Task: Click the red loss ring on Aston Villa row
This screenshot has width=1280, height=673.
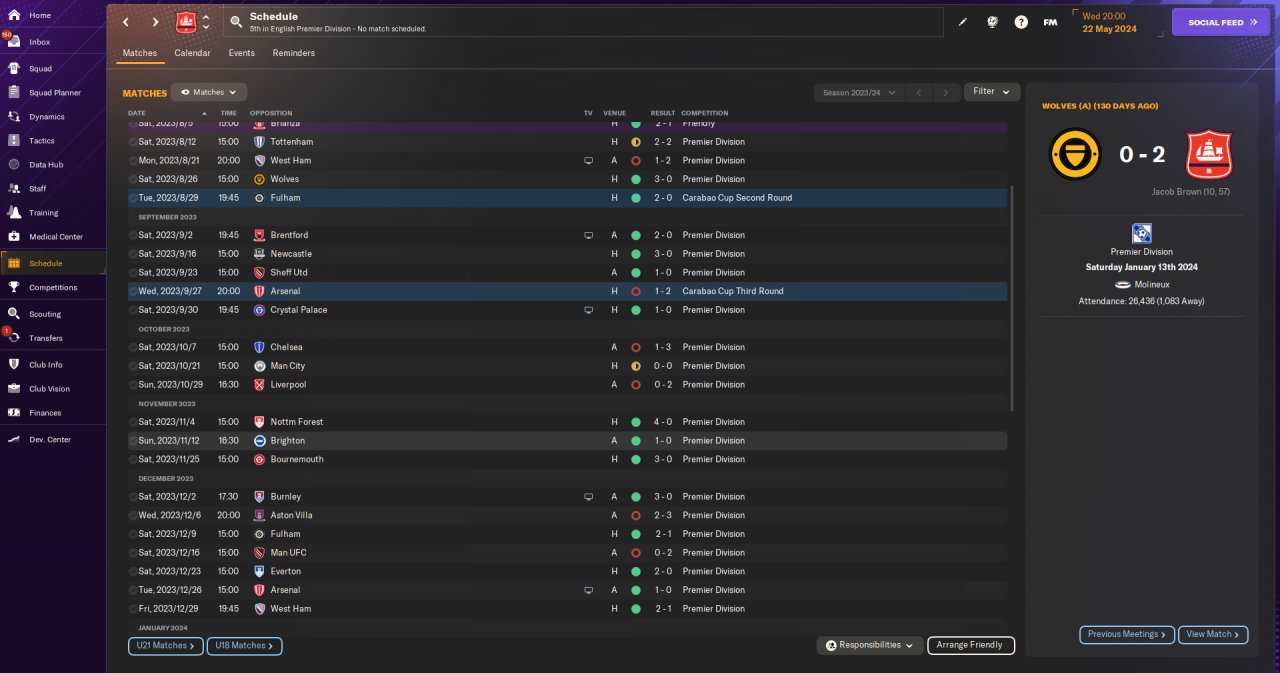Action: [x=635, y=515]
